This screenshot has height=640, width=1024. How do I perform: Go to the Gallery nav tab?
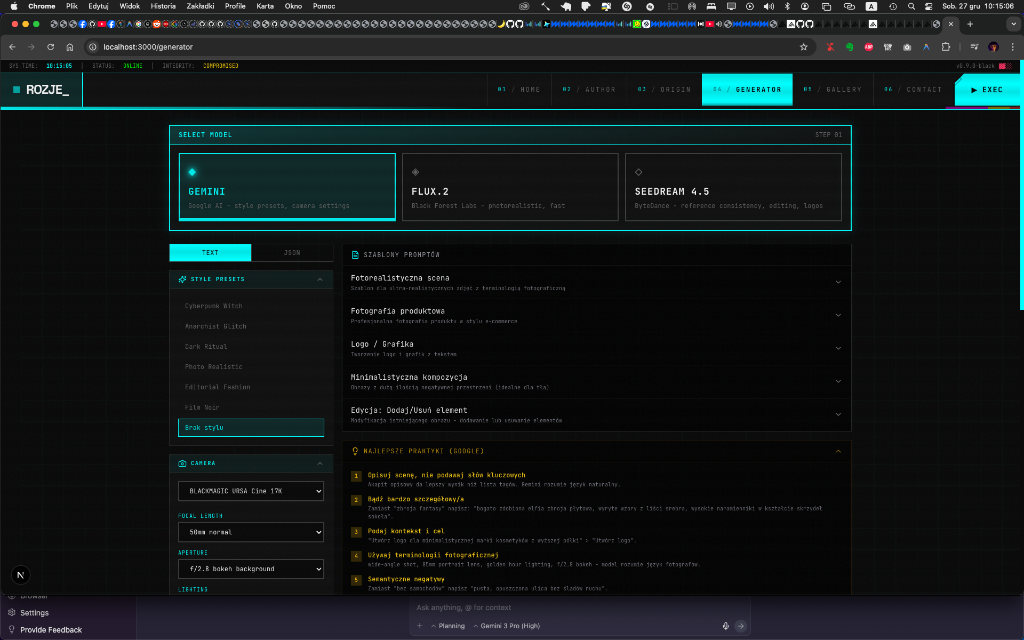pos(833,90)
